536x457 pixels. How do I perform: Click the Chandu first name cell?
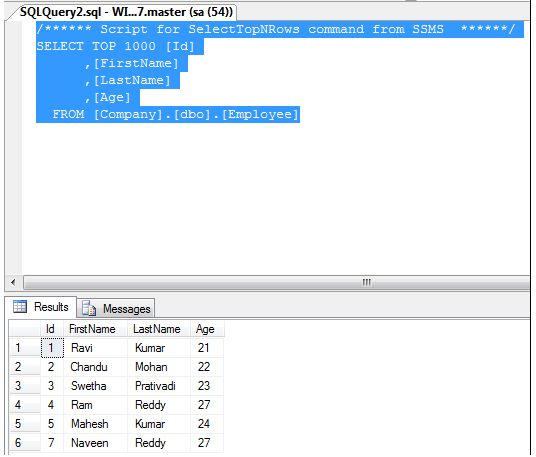tap(95, 367)
